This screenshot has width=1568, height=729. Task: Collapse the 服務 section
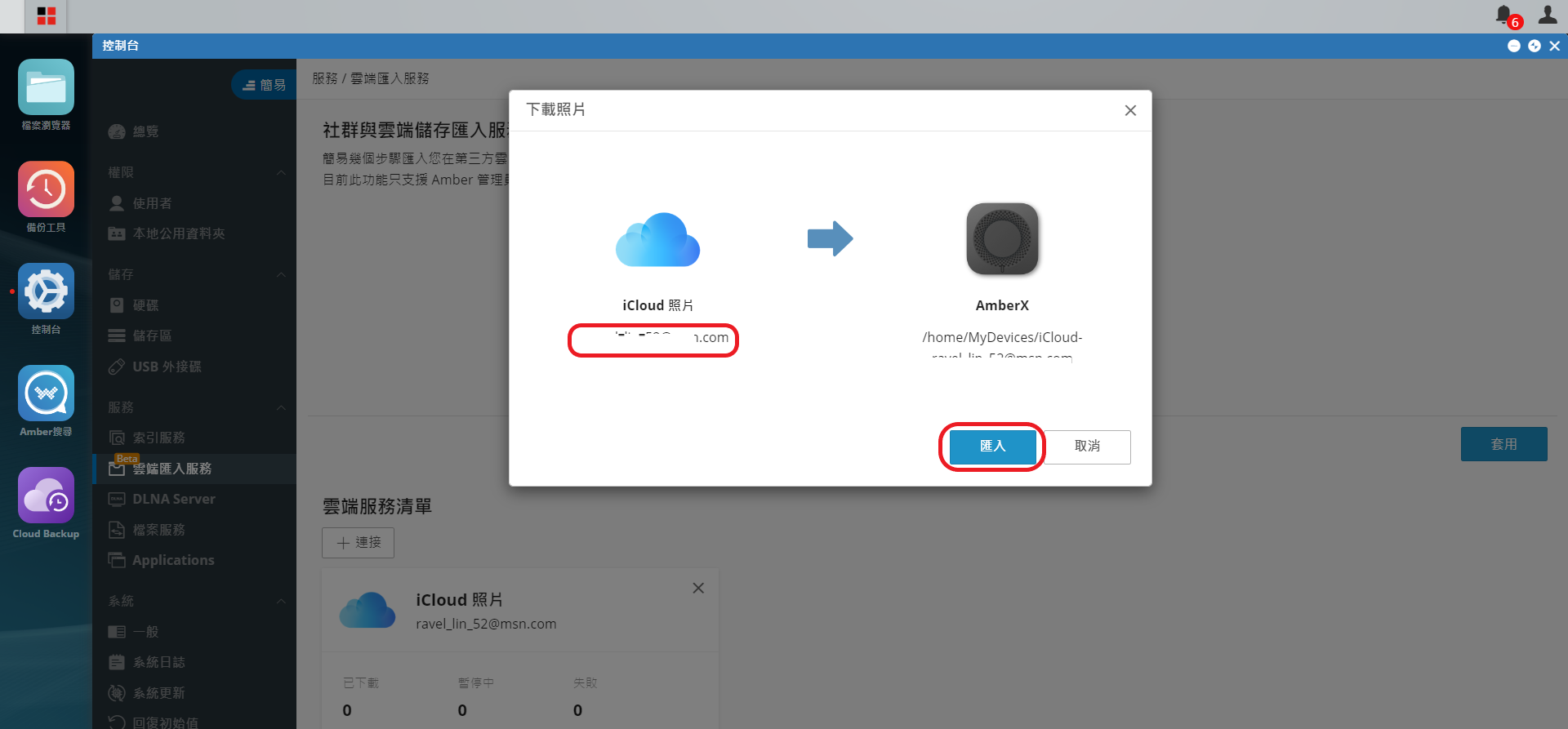pos(281,407)
